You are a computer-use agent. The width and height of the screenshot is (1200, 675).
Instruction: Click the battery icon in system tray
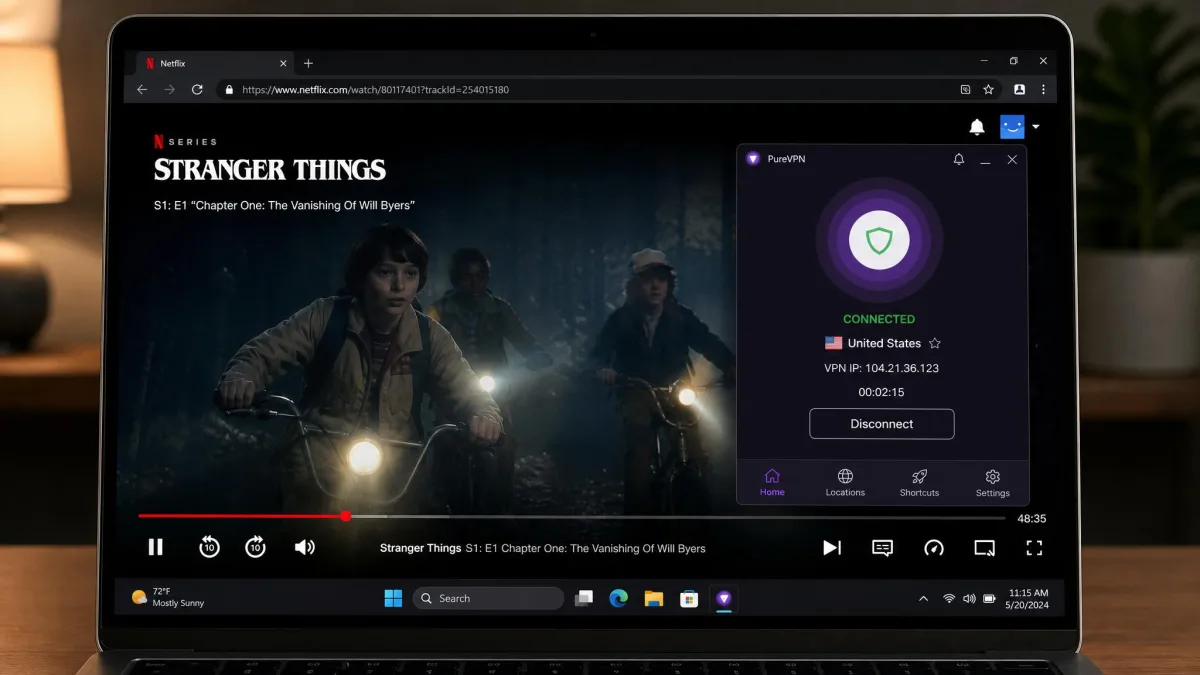click(x=989, y=598)
